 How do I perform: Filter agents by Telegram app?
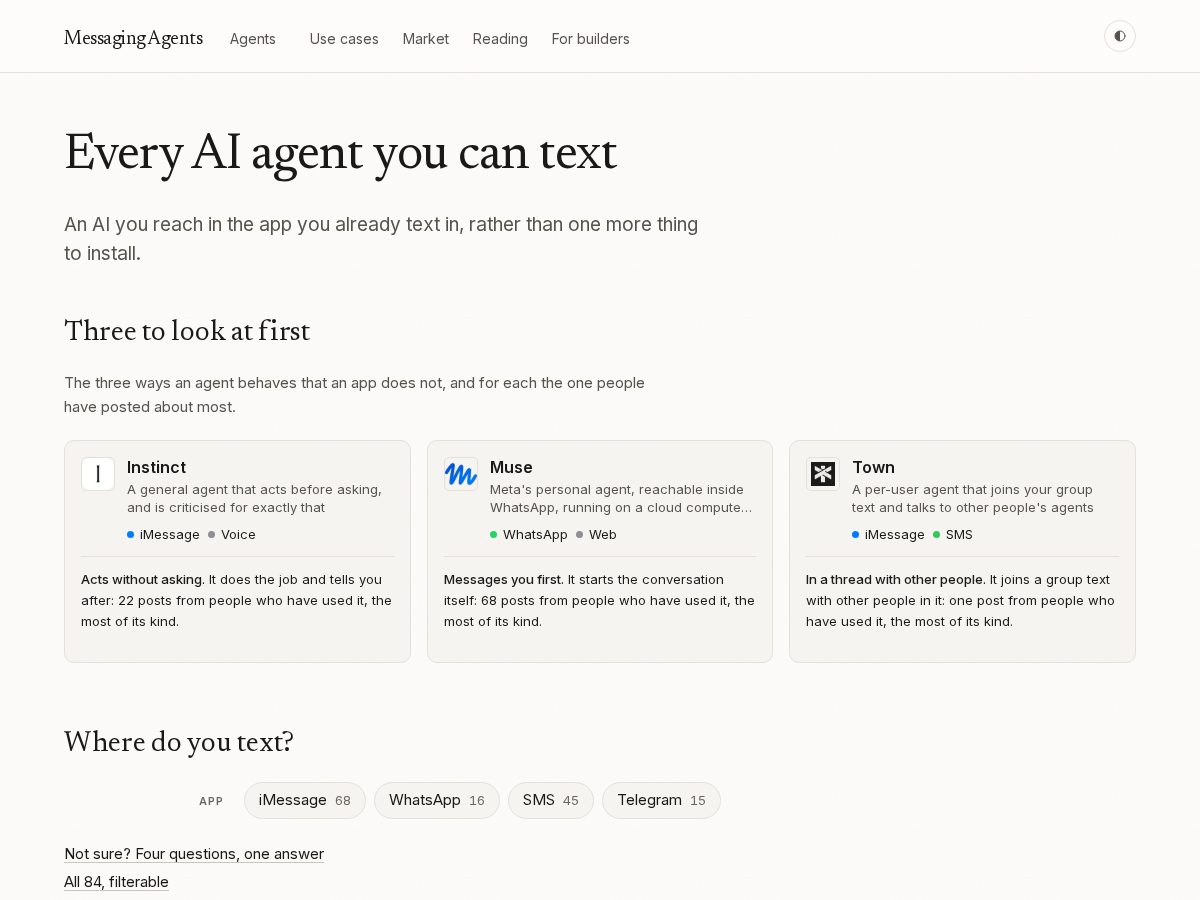661,800
